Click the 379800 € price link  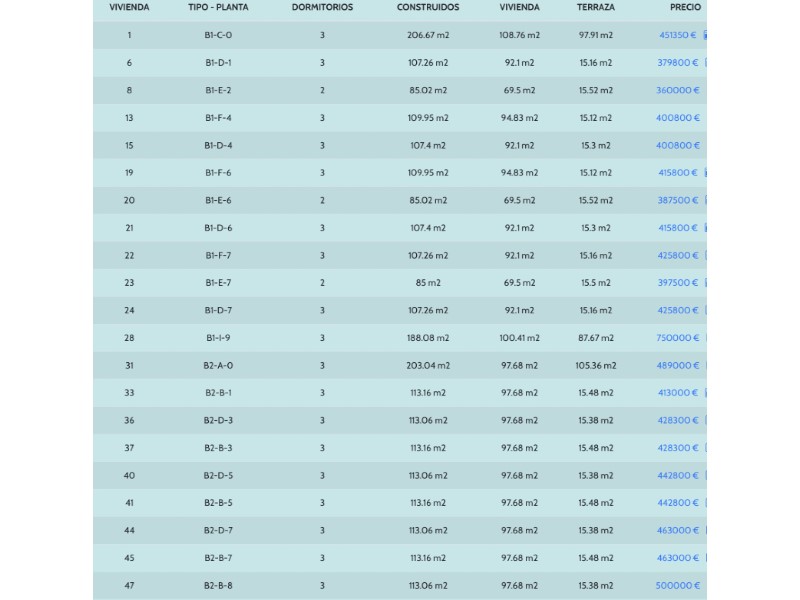(677, 62)
